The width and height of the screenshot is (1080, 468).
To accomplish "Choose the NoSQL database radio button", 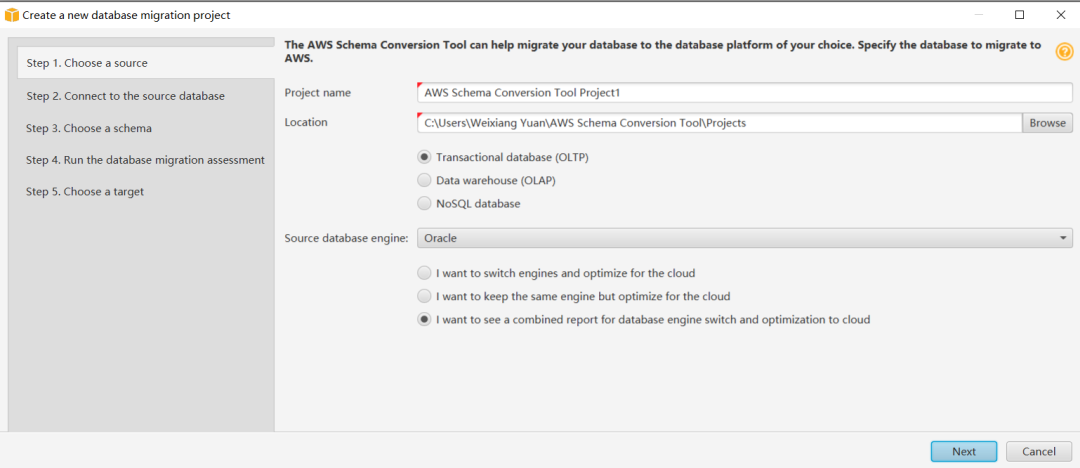I will pyautogui.click(x=425, y=204).
